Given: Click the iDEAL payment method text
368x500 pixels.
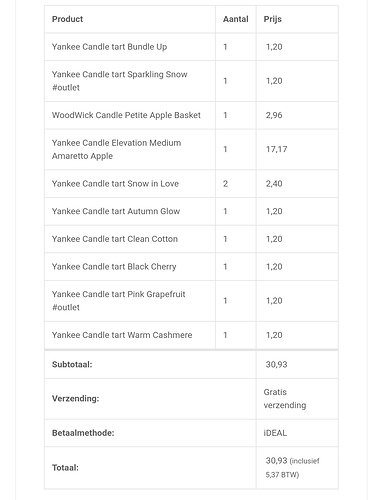Looking at the screenshot, I should click(x=275, y=433).
